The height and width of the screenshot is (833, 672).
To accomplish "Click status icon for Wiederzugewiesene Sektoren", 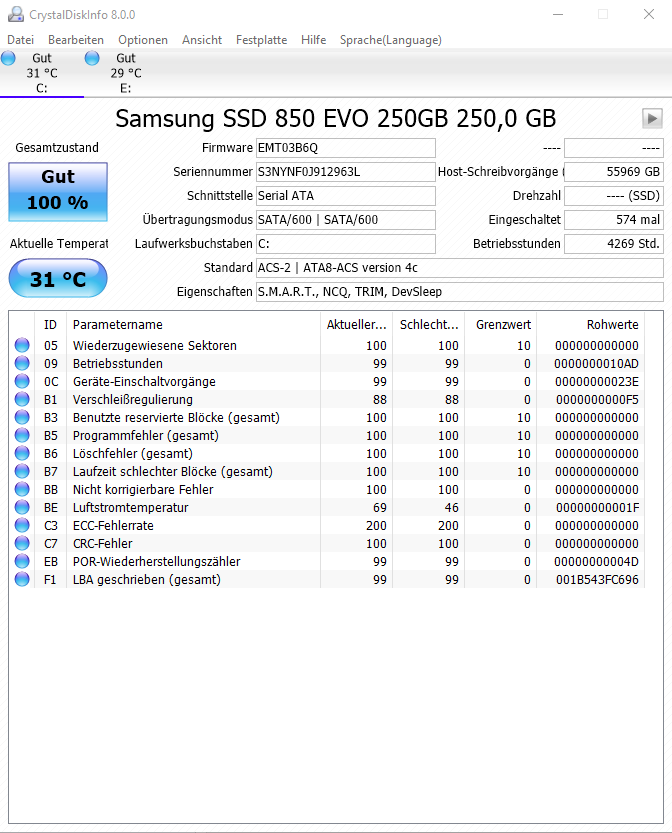I will click(x=22, y=345).
